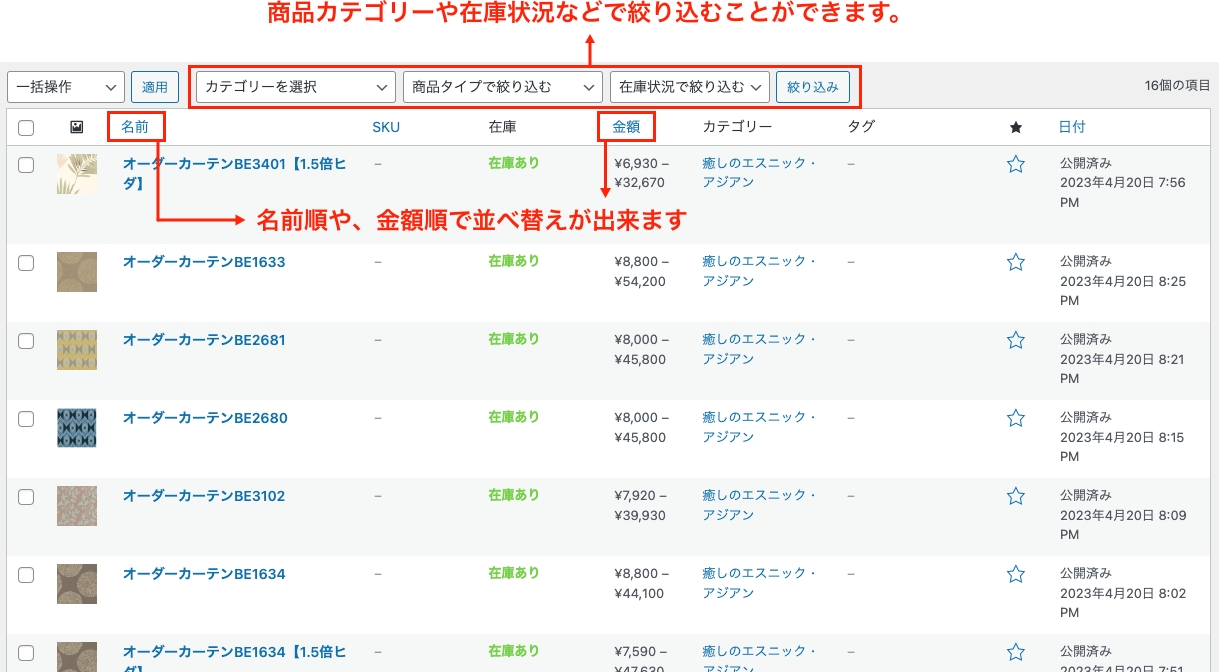
Task: Open 在庫状況で絞り込む stock filter dropdown
Action: pyautogui.click(x=689, y=87)
